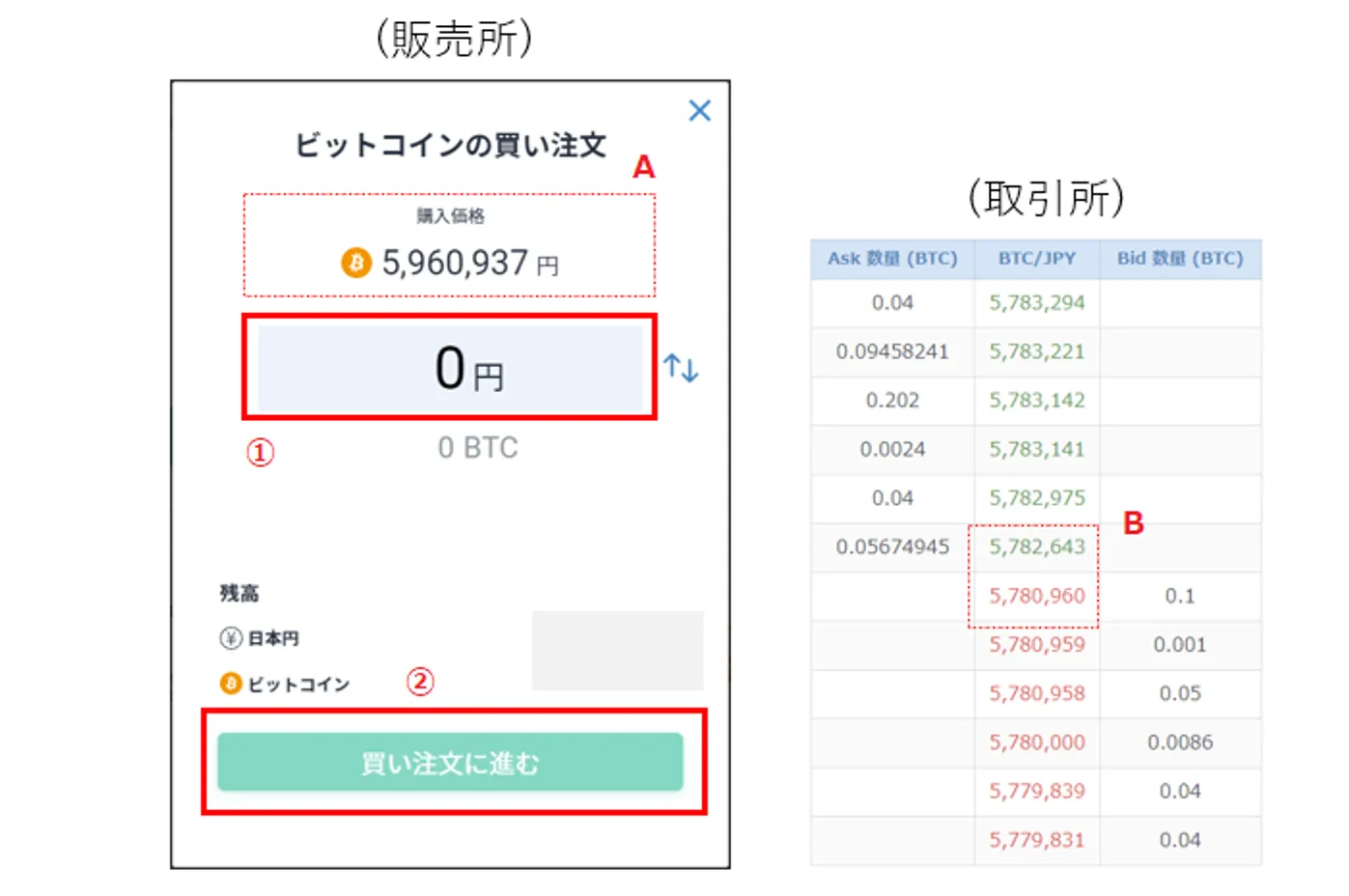
Task: Select bid price 5,780,958
Action: [1037, 693]
